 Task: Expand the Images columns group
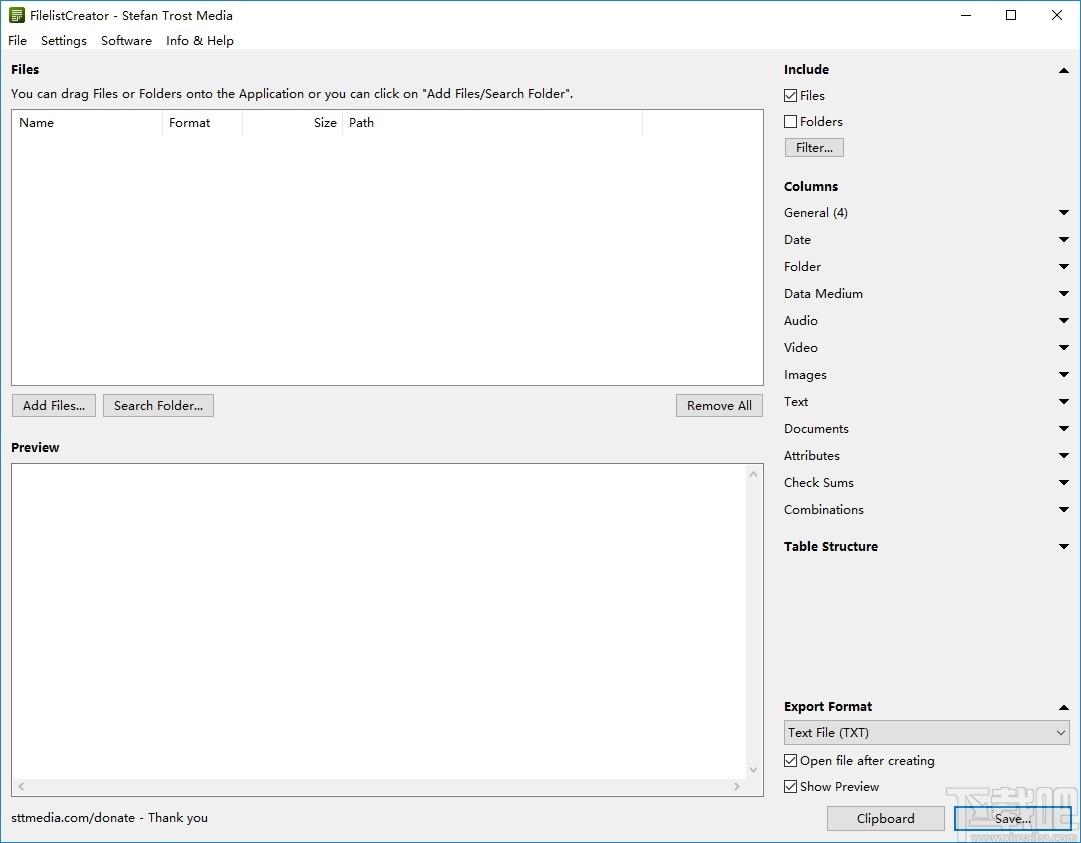[x=1064, y=375]
